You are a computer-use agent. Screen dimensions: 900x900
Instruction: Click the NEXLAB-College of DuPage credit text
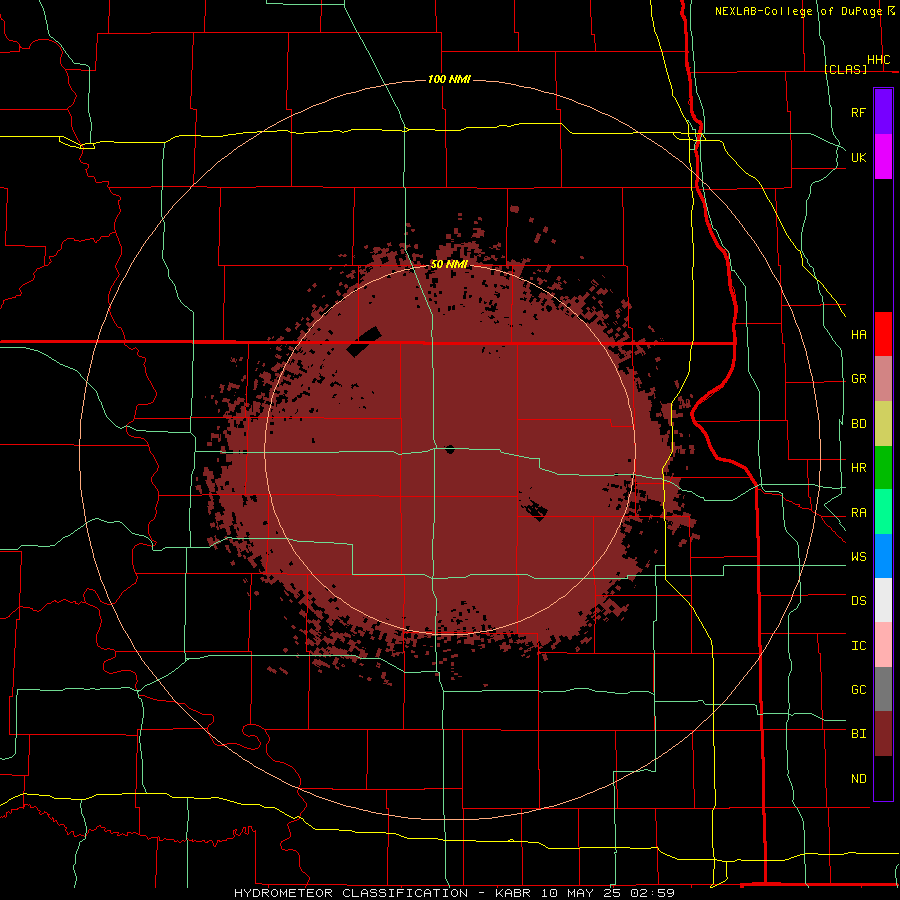(x=798, y=11)
